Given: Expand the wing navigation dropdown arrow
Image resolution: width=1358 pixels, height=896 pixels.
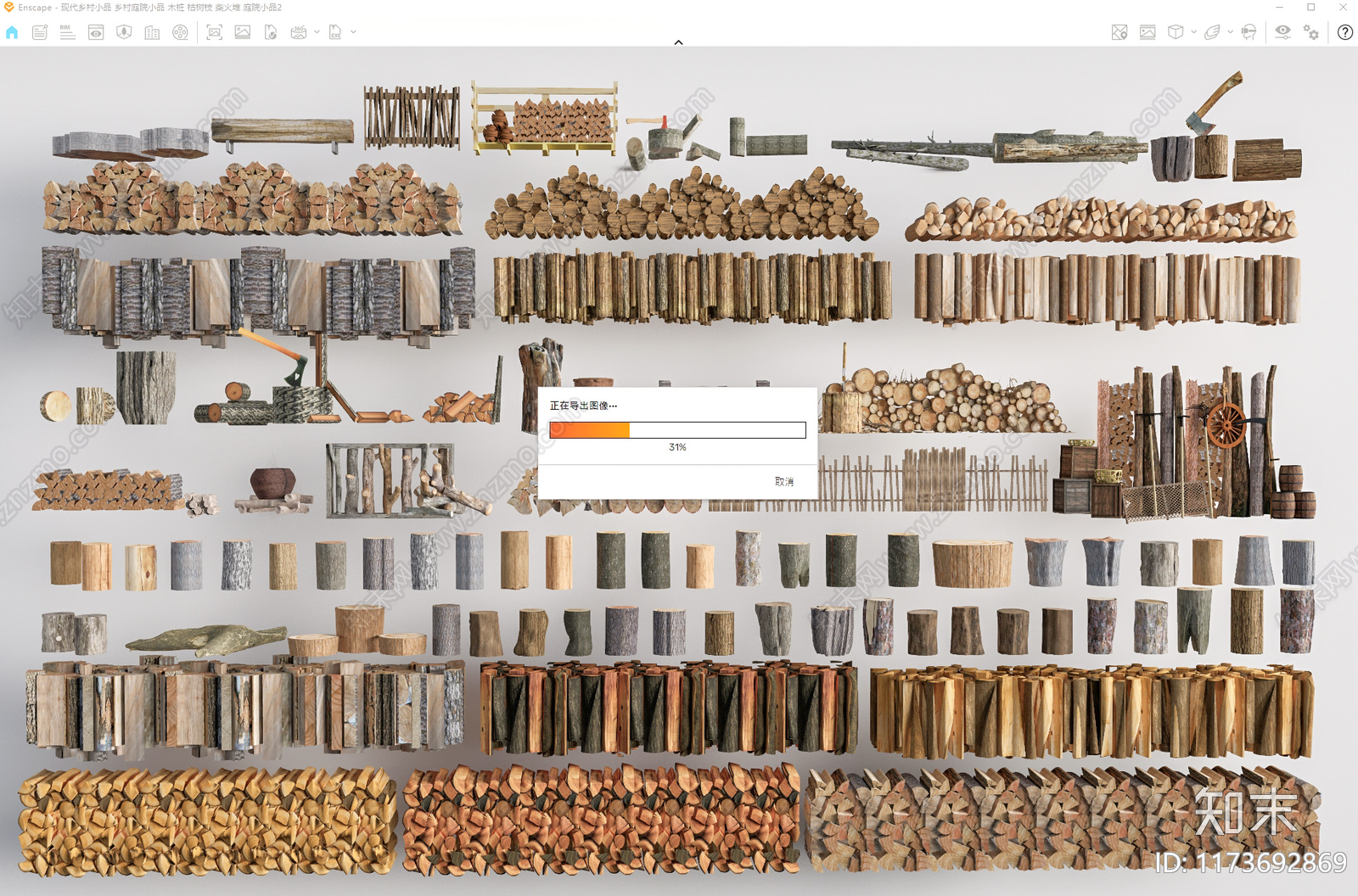Looking at the screenshot, I should [x=1230, y=32].
